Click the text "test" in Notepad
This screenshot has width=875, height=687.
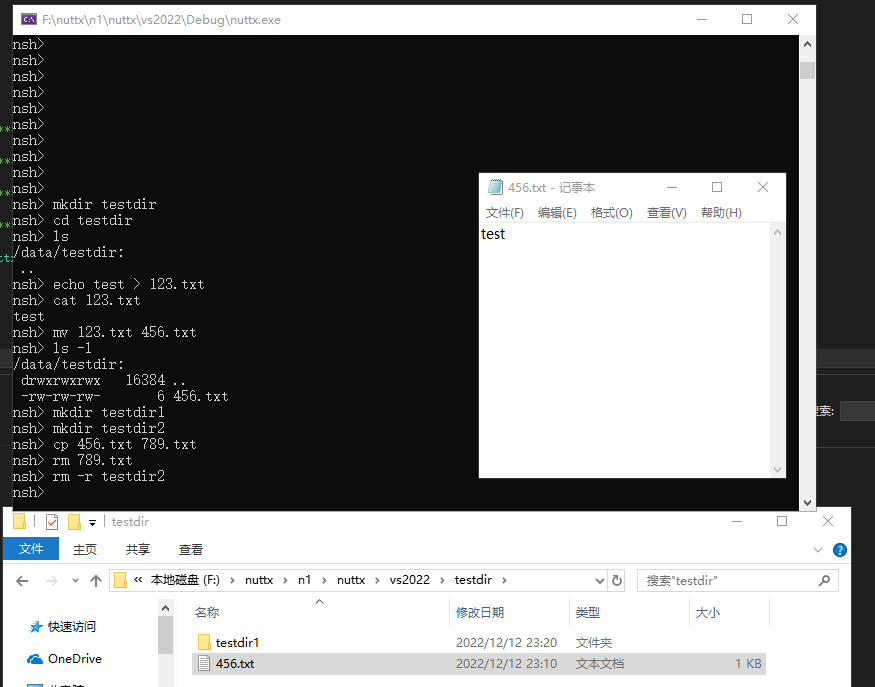point(493,234)
